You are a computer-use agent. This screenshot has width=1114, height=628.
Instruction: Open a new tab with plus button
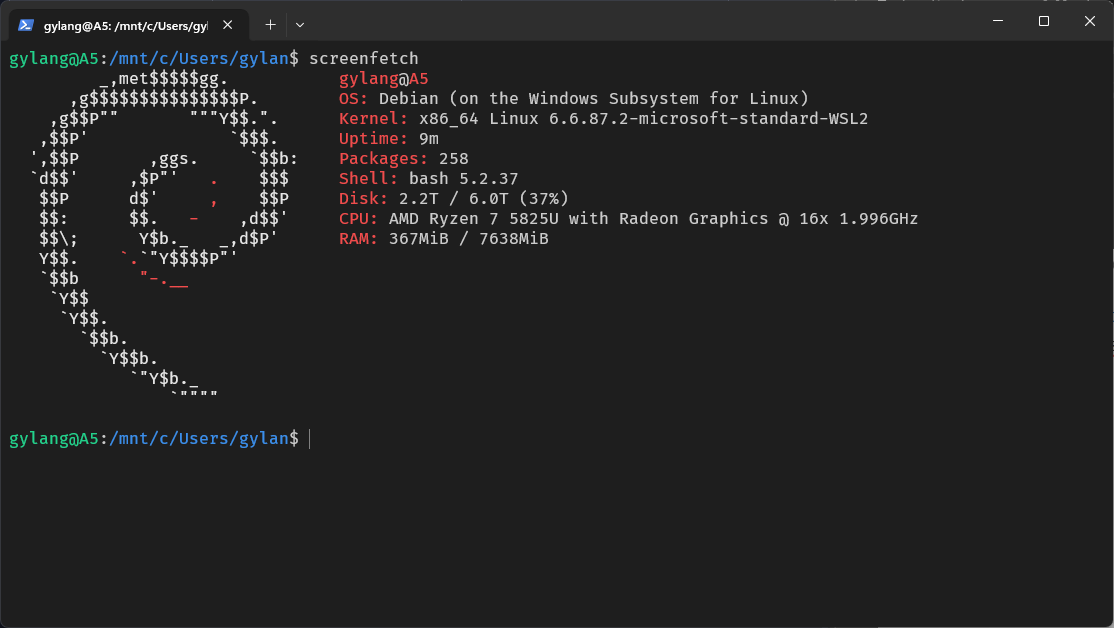click(270, 24)
